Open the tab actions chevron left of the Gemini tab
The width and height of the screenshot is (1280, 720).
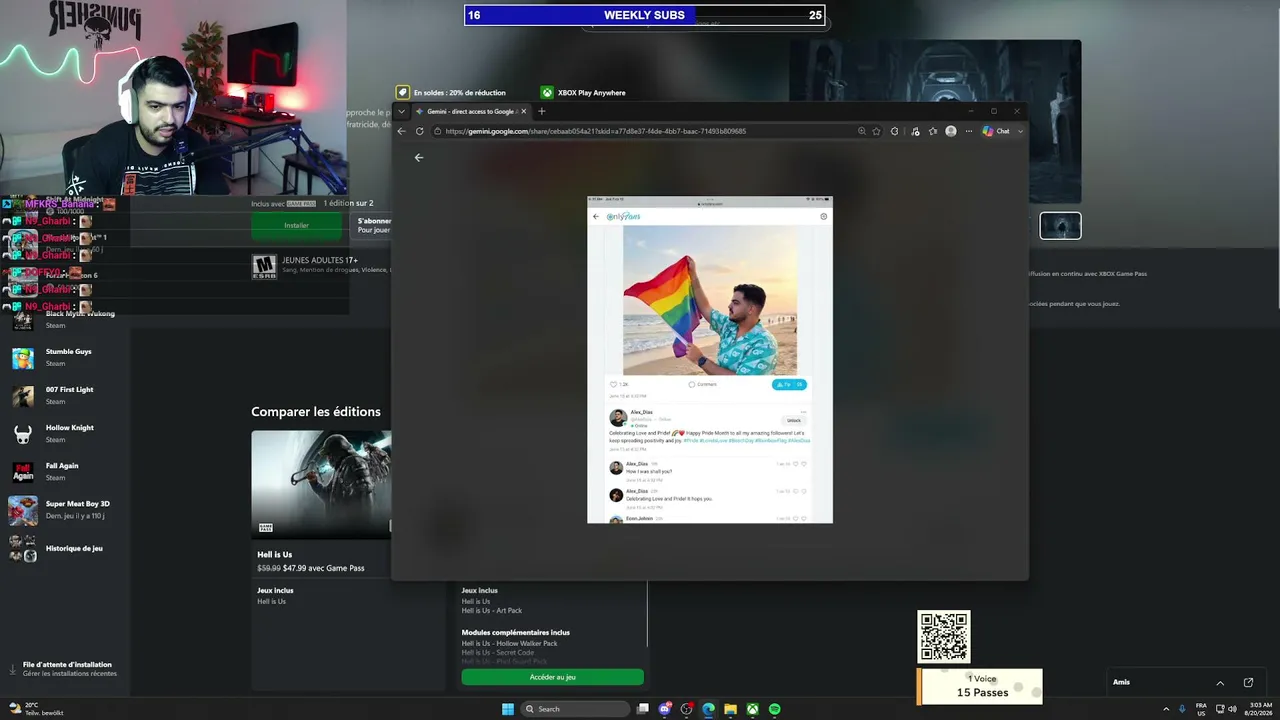[x=402, y=111]
